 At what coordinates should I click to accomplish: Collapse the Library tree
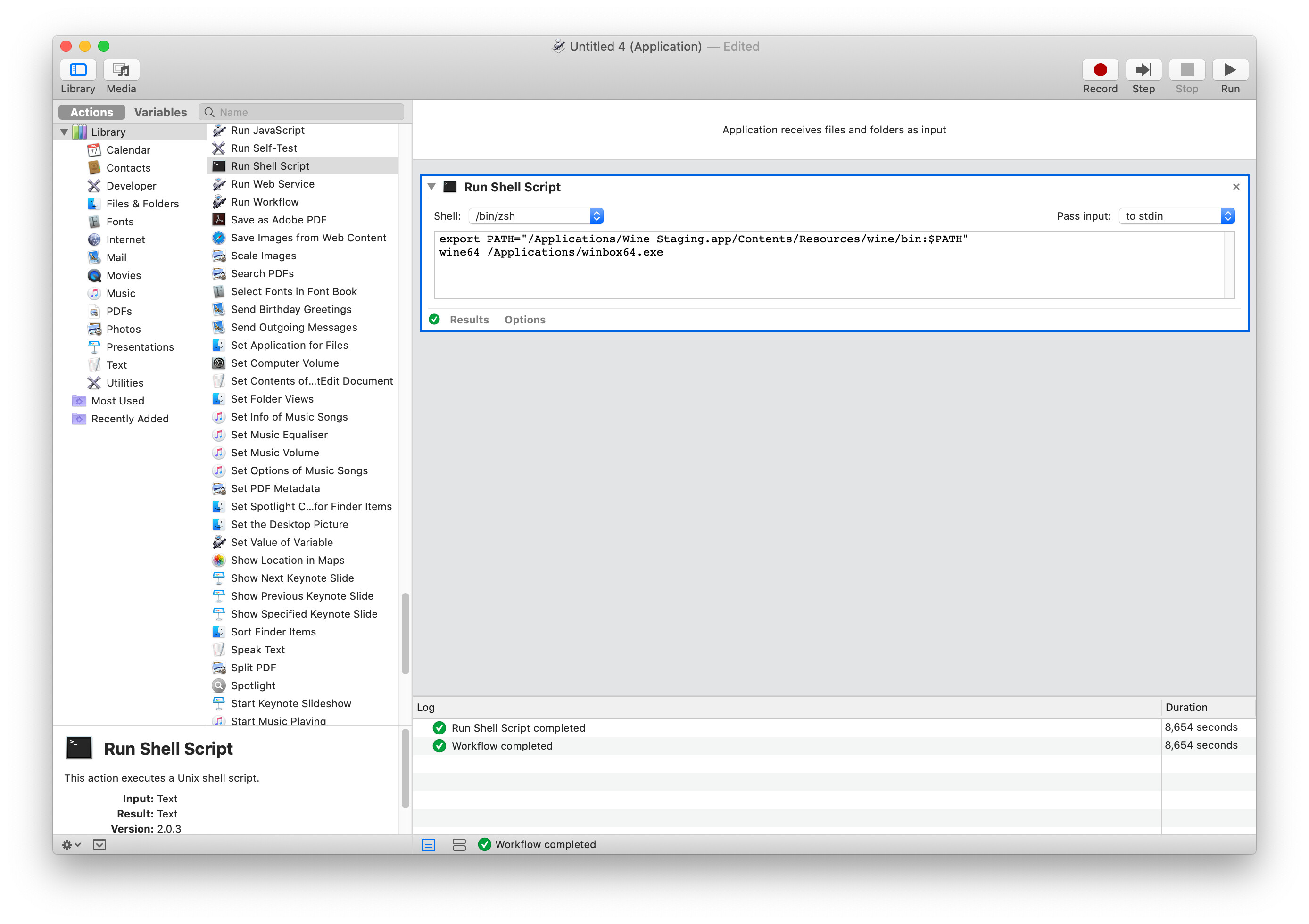click(x=64, y=132)
